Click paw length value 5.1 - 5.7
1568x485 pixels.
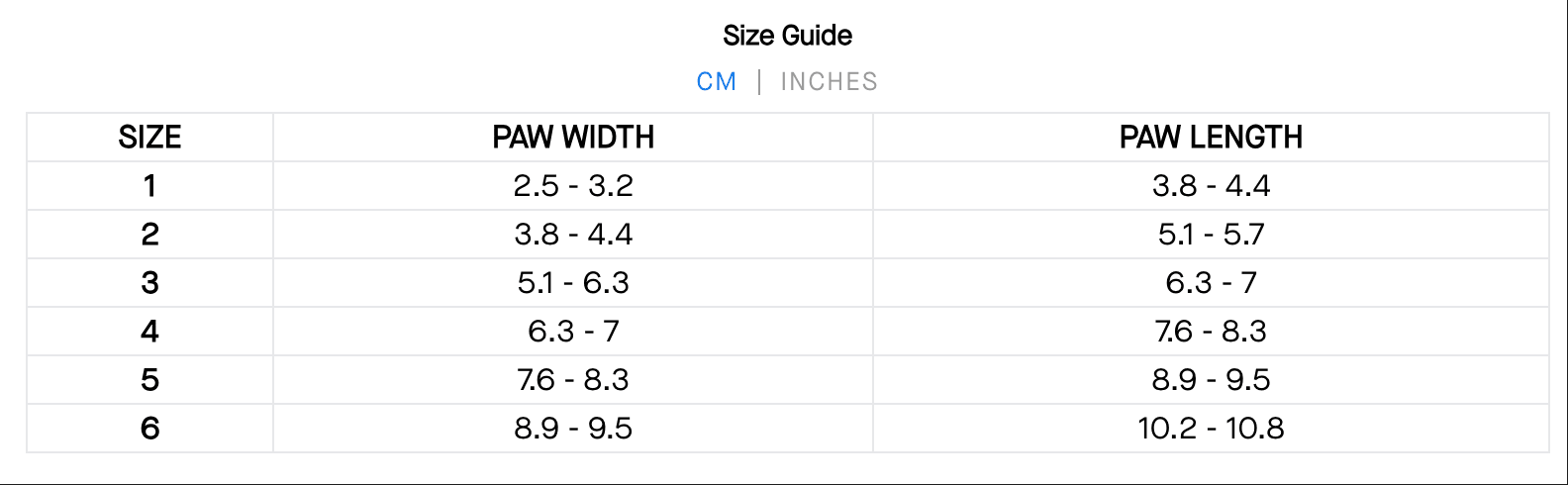(x=1211, y=235)
